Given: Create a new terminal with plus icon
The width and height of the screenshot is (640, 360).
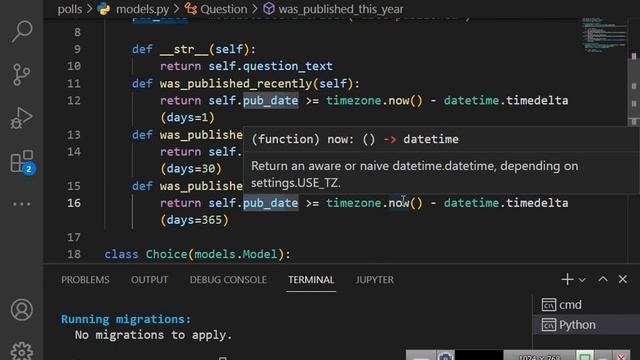Looking at the screenshot, I should (x=567, y=280).
